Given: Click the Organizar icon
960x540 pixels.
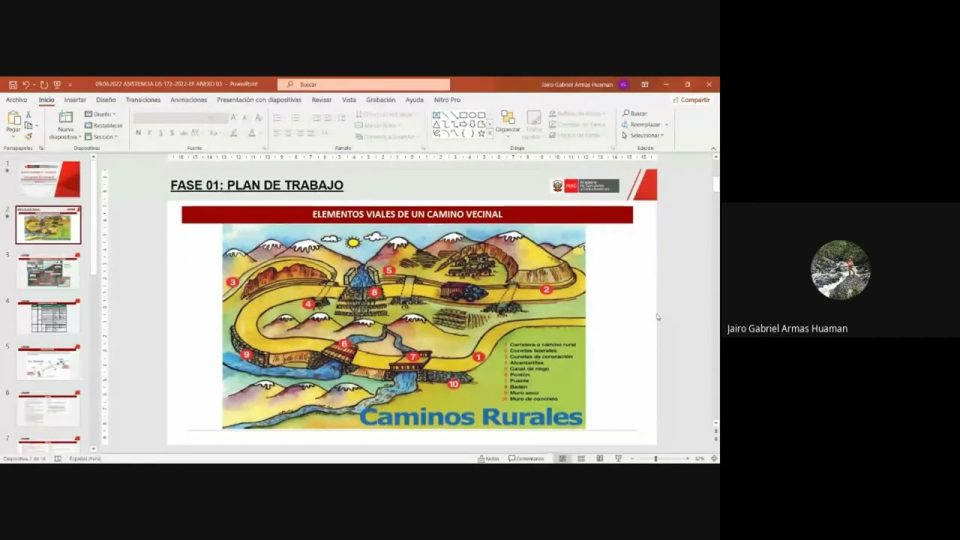Looking at the screenshot, I should click(x=508, y=120).
